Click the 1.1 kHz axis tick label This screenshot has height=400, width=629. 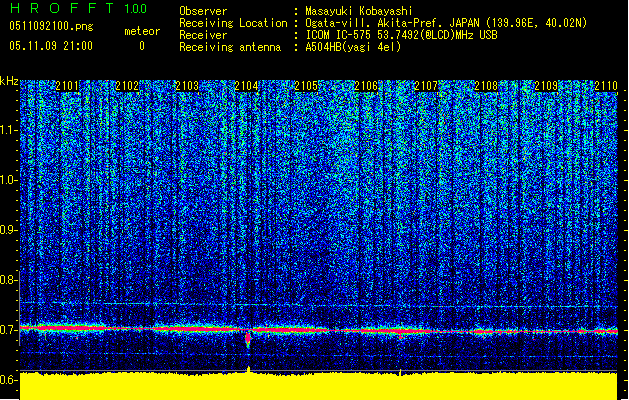click(8, 130)
